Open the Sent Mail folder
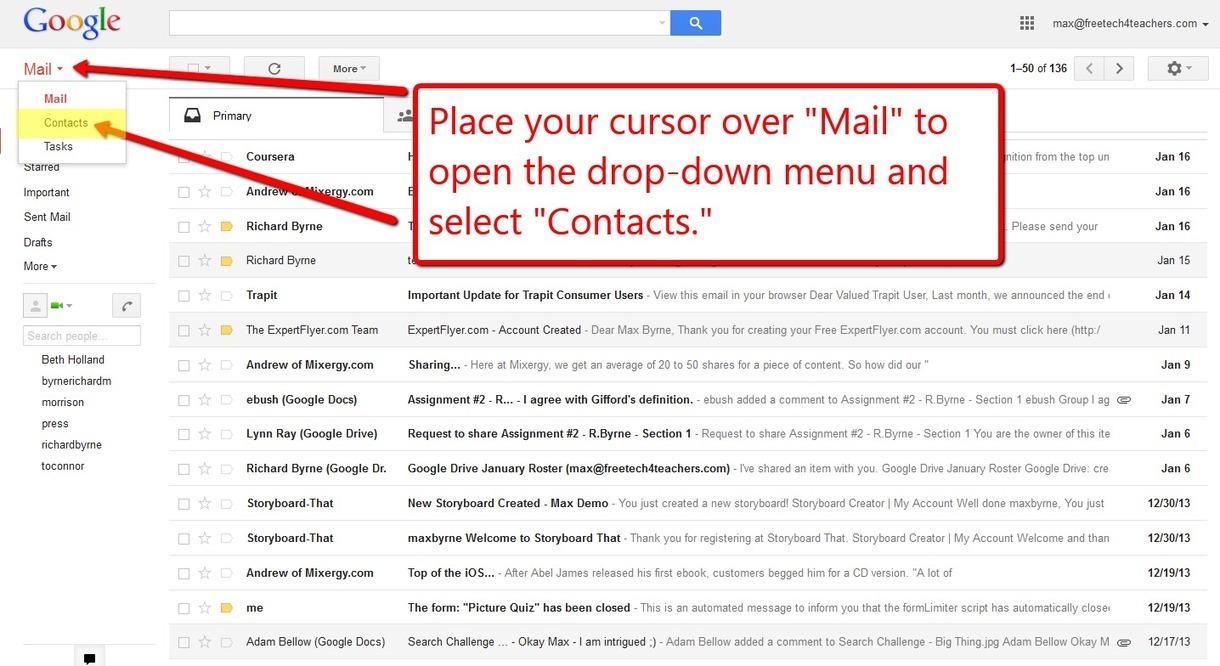Screen dimensions: 1220x666 point(47,217)
